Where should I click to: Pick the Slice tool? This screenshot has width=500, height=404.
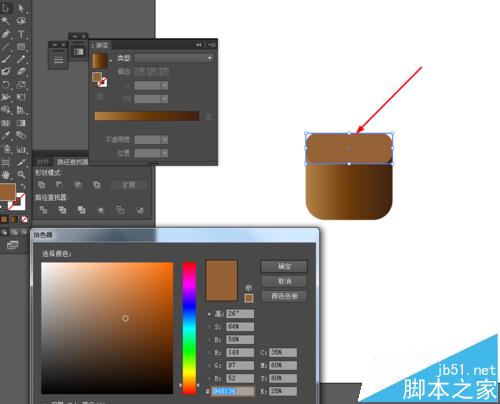tap(21, 162)
